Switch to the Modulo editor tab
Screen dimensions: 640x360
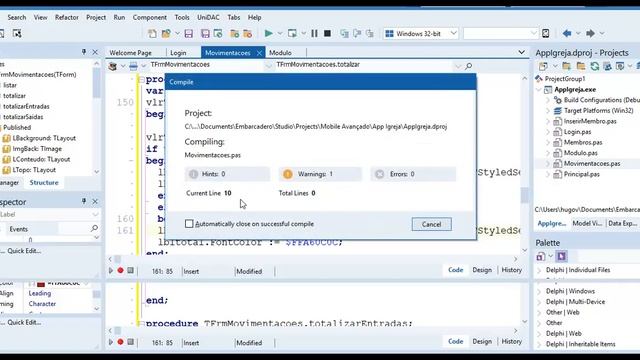(280, 53)
